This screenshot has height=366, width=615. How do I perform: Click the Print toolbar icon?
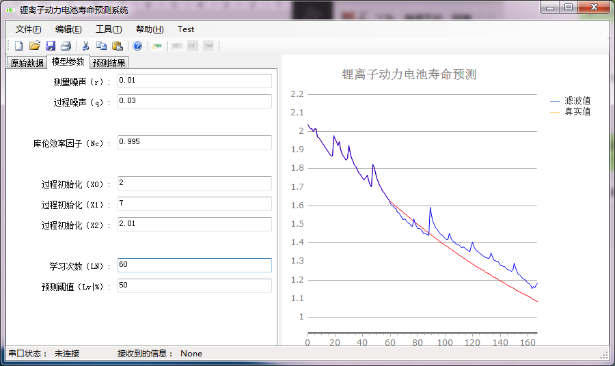pos(66,46)
